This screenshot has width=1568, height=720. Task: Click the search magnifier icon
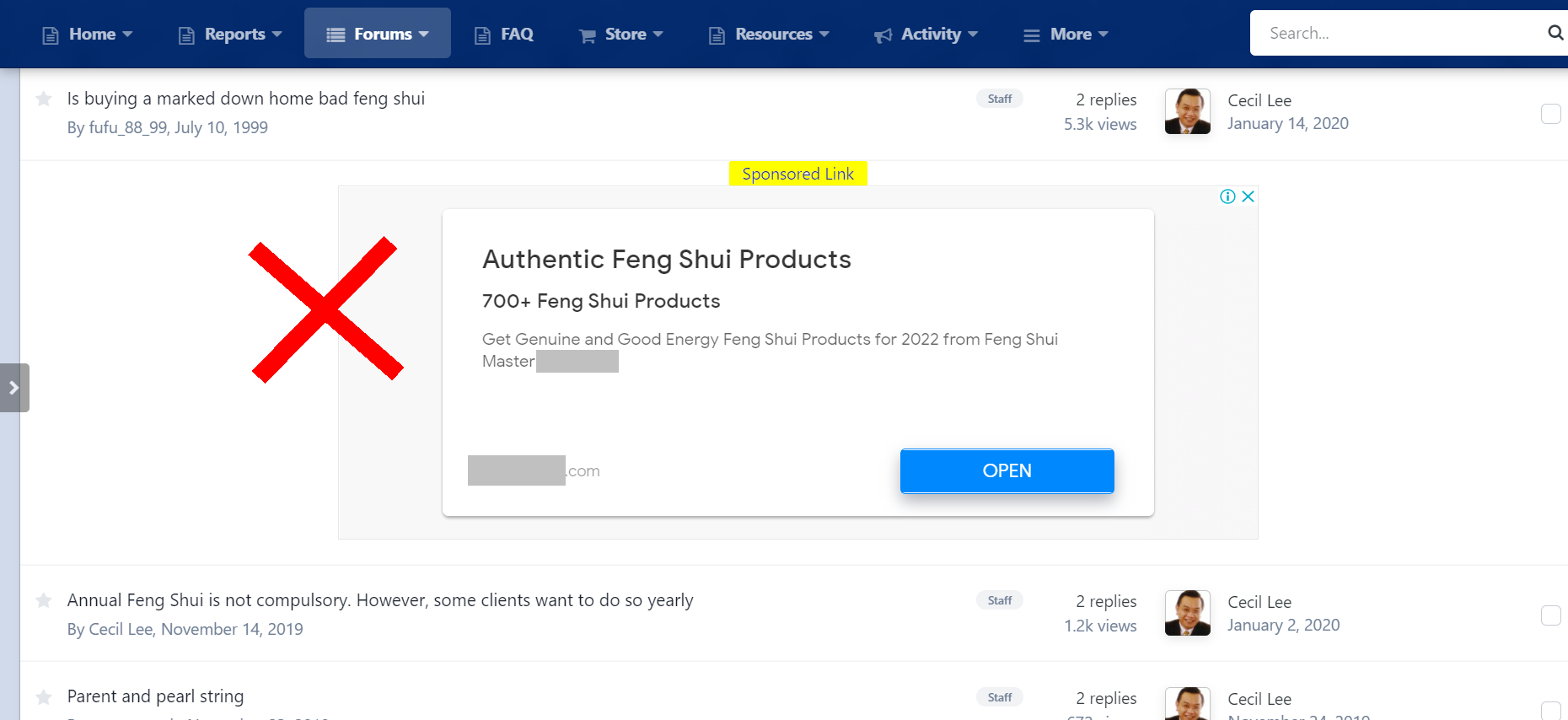(1555, 33)
